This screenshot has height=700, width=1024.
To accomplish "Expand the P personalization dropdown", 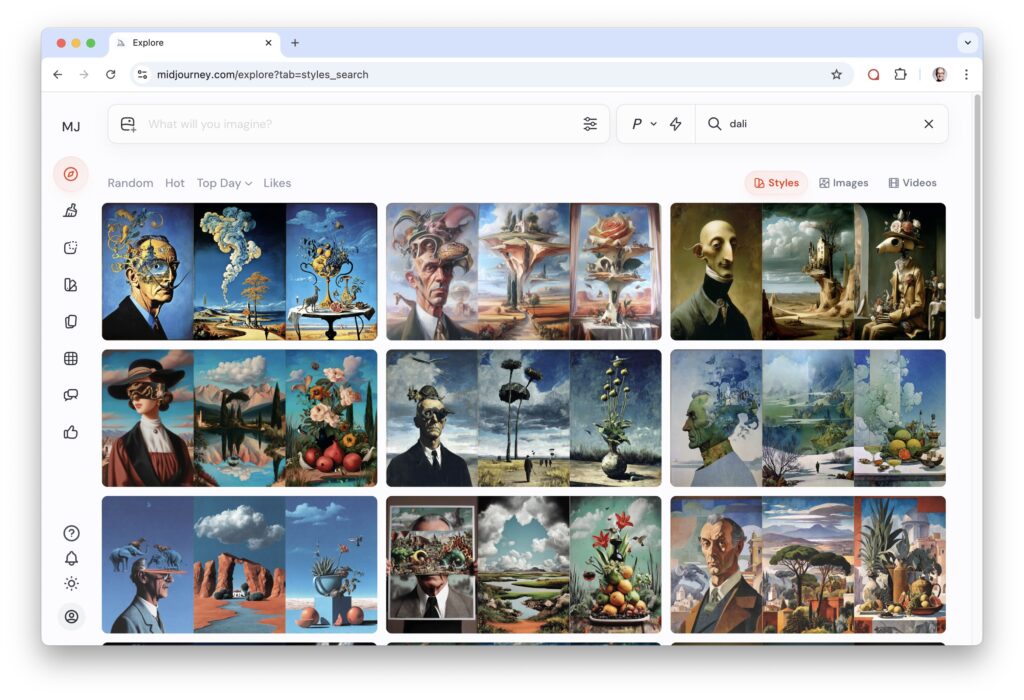I will pyautogui.click(x=643, y=124).
